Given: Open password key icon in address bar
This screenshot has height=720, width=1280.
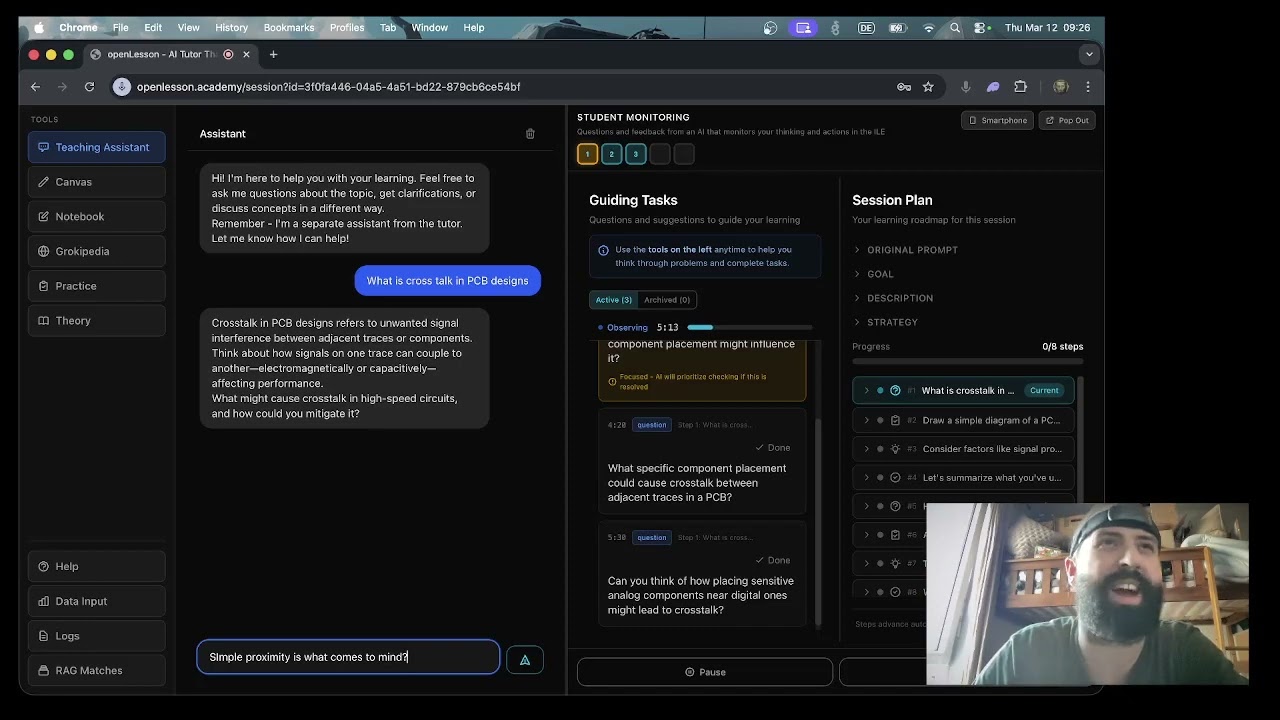Looking at the screenshot, I should pos(904,87).
